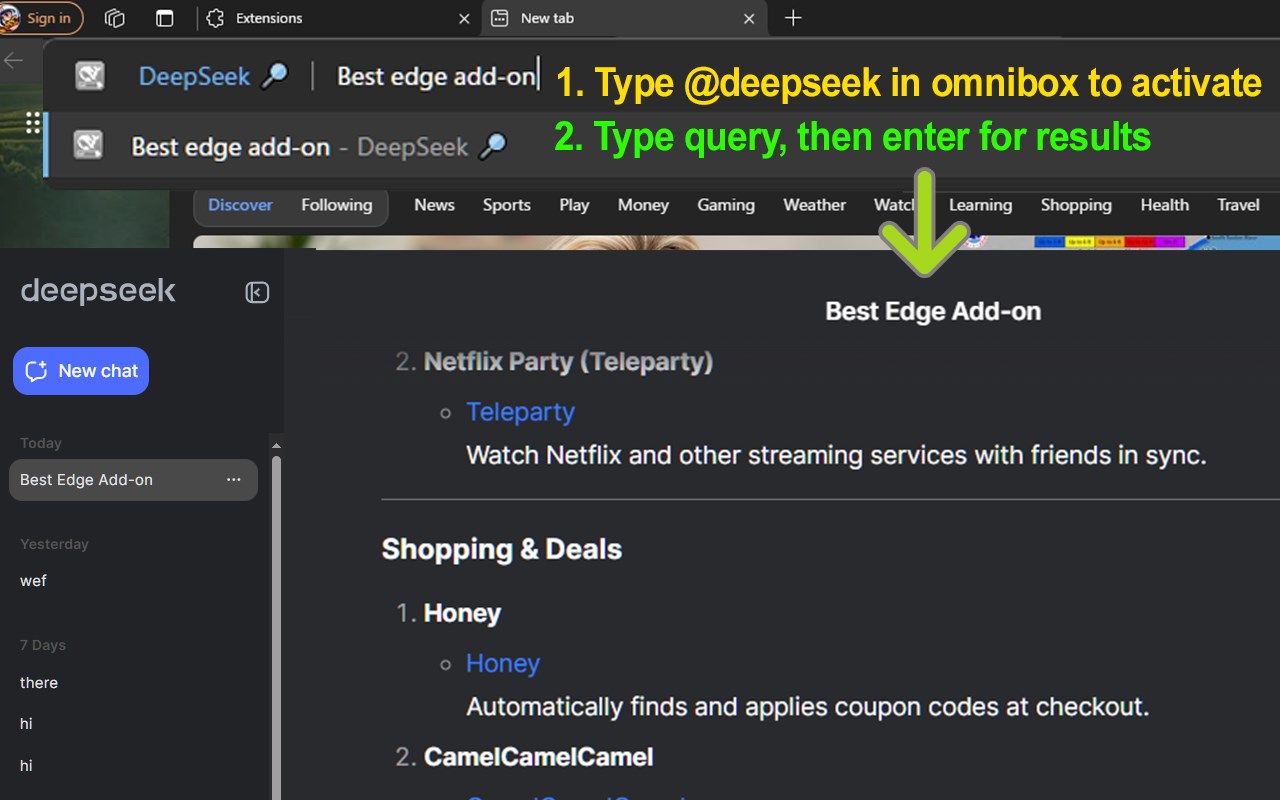The width and height of the screenshot is (1280, 800).
Task: Open the apps grid launcher icon
Action: [33, 122]
